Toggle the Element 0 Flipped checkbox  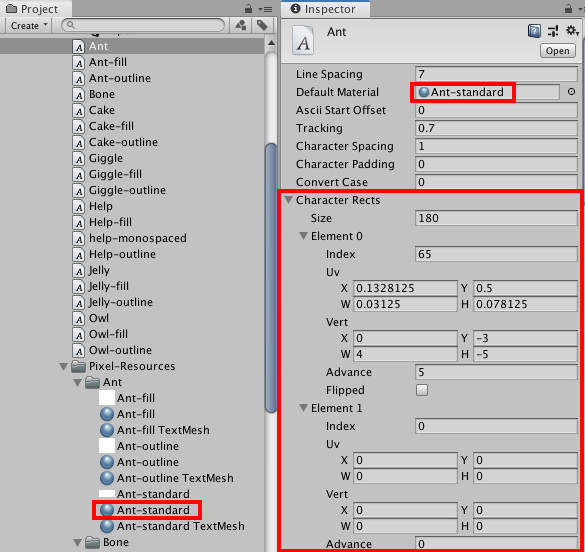[422, 390]
